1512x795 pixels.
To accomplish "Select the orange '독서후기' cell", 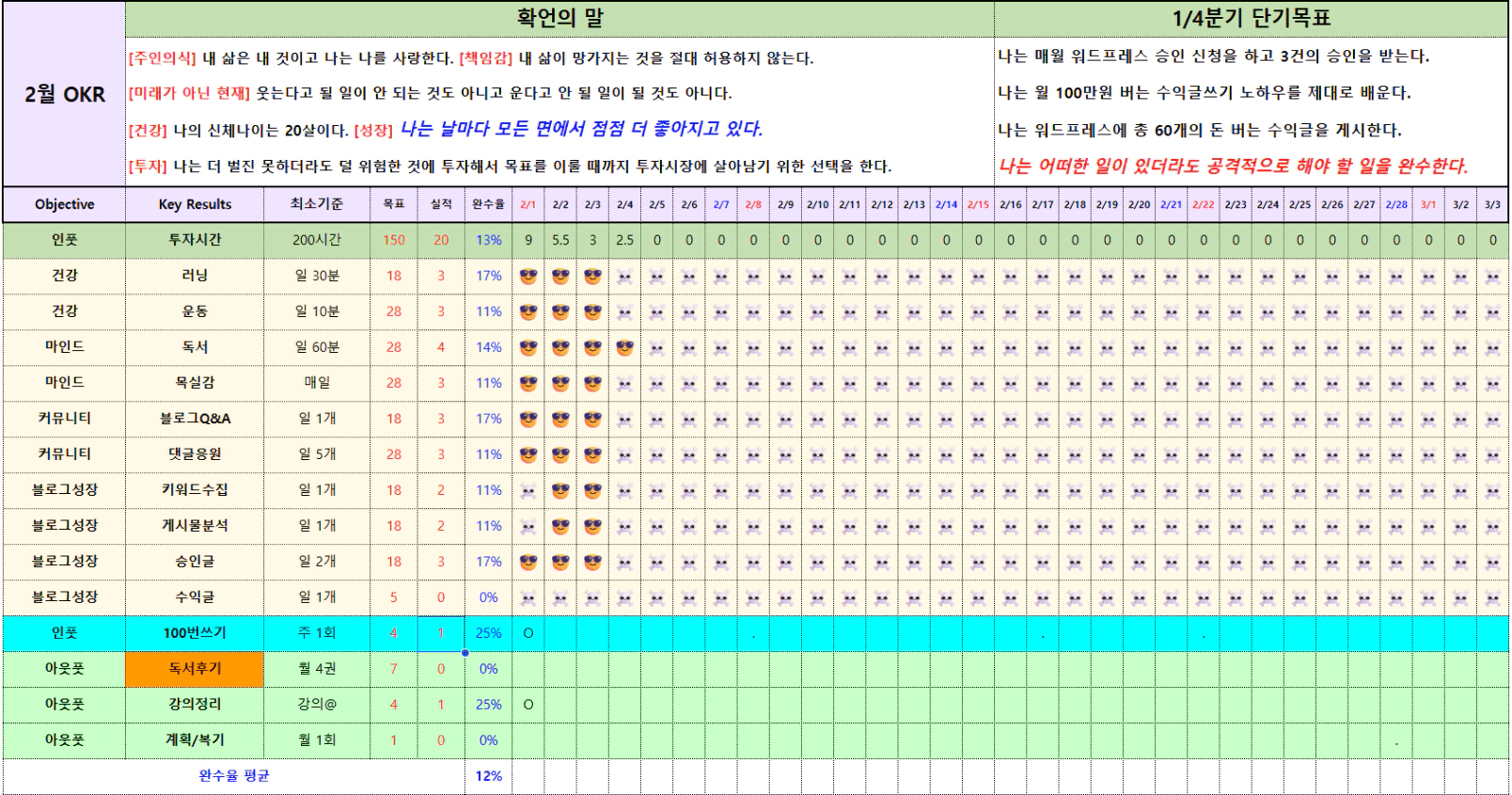I will [195, 669].
